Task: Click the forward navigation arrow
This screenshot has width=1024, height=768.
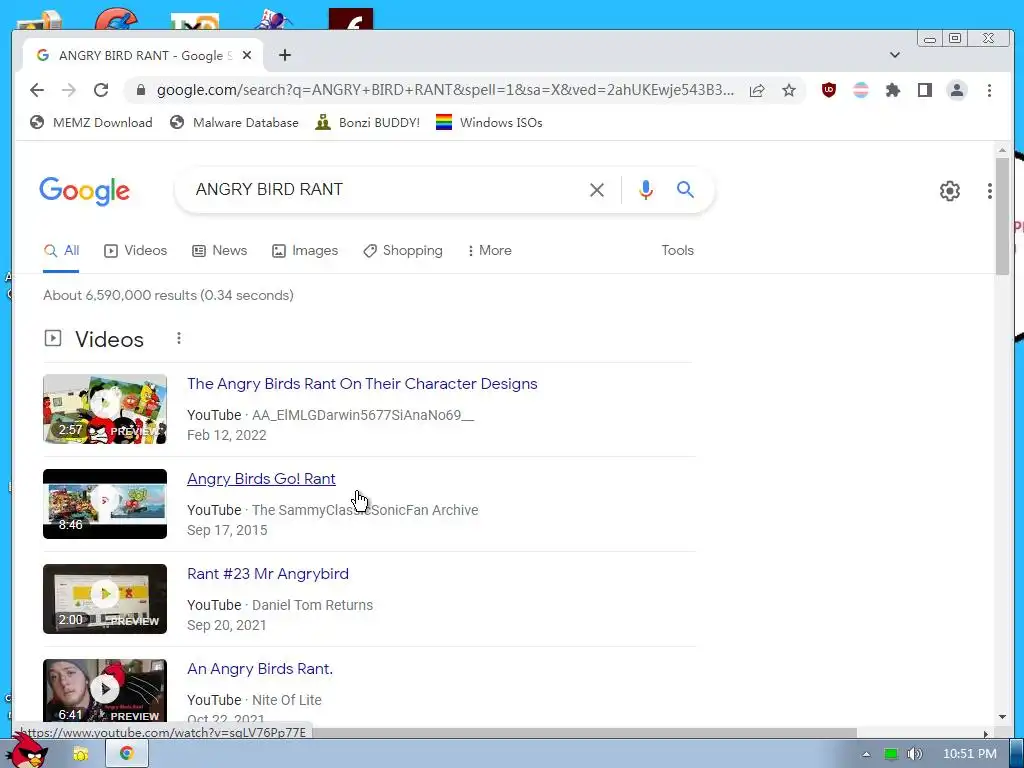Action: coord(69,90)
